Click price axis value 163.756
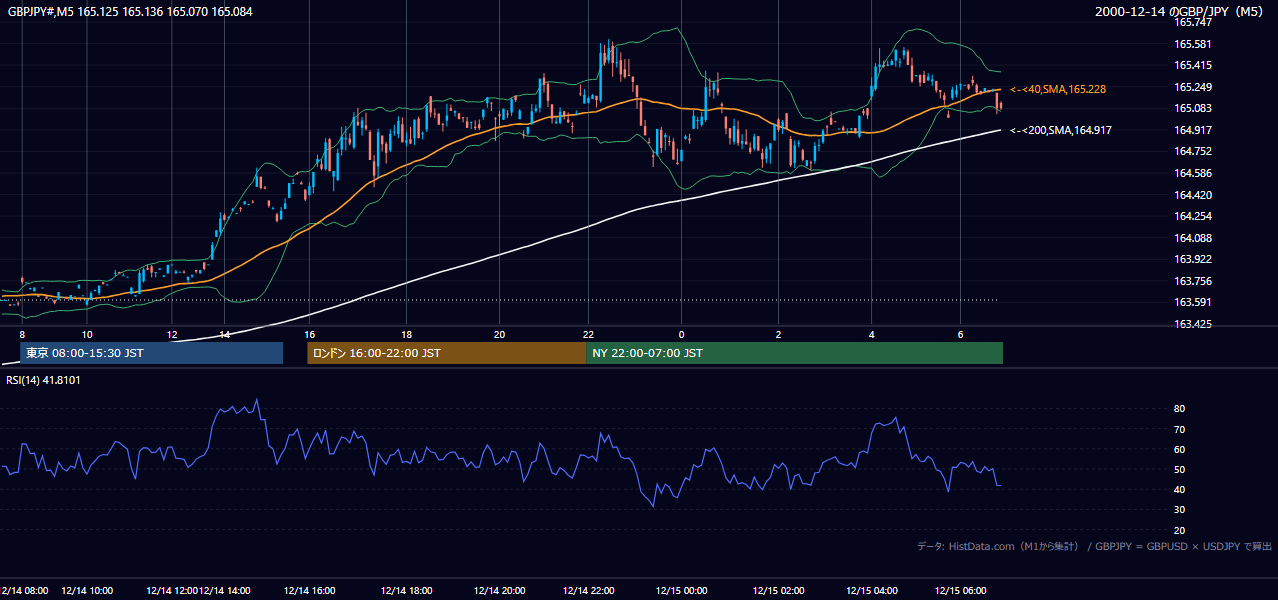The height and width of the screenshot is (600, 1278). 1192,281
